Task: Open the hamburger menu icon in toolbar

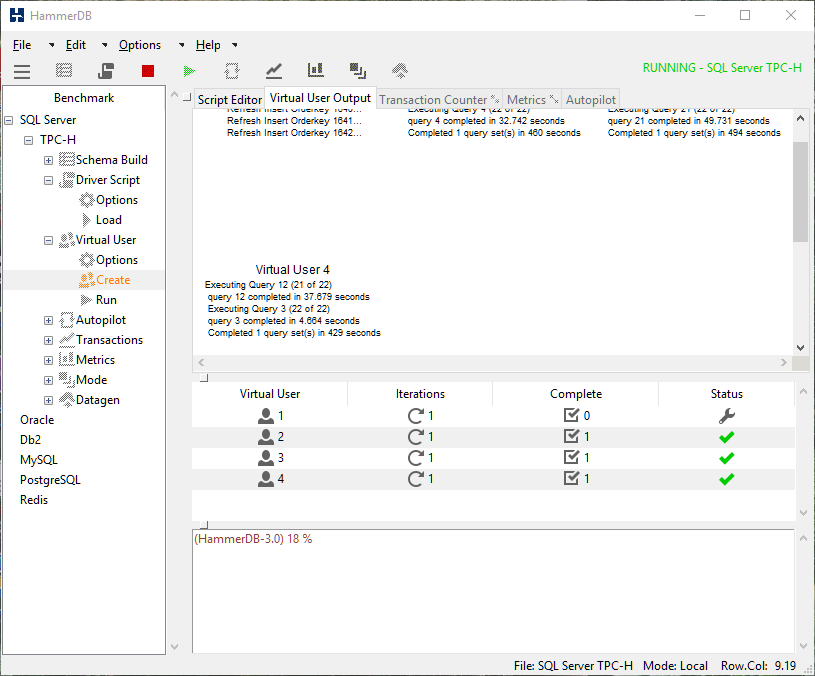Action: tap(22, 71)
